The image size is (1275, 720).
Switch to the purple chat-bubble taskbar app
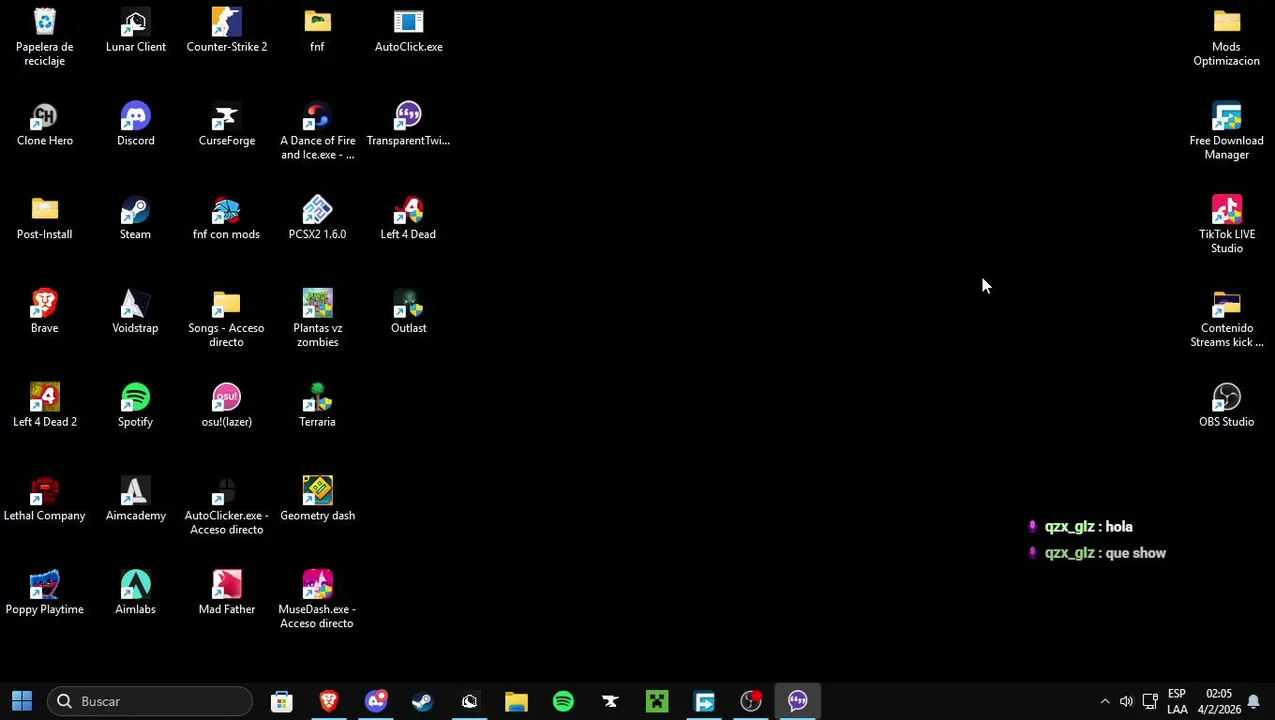click(797, 701)
